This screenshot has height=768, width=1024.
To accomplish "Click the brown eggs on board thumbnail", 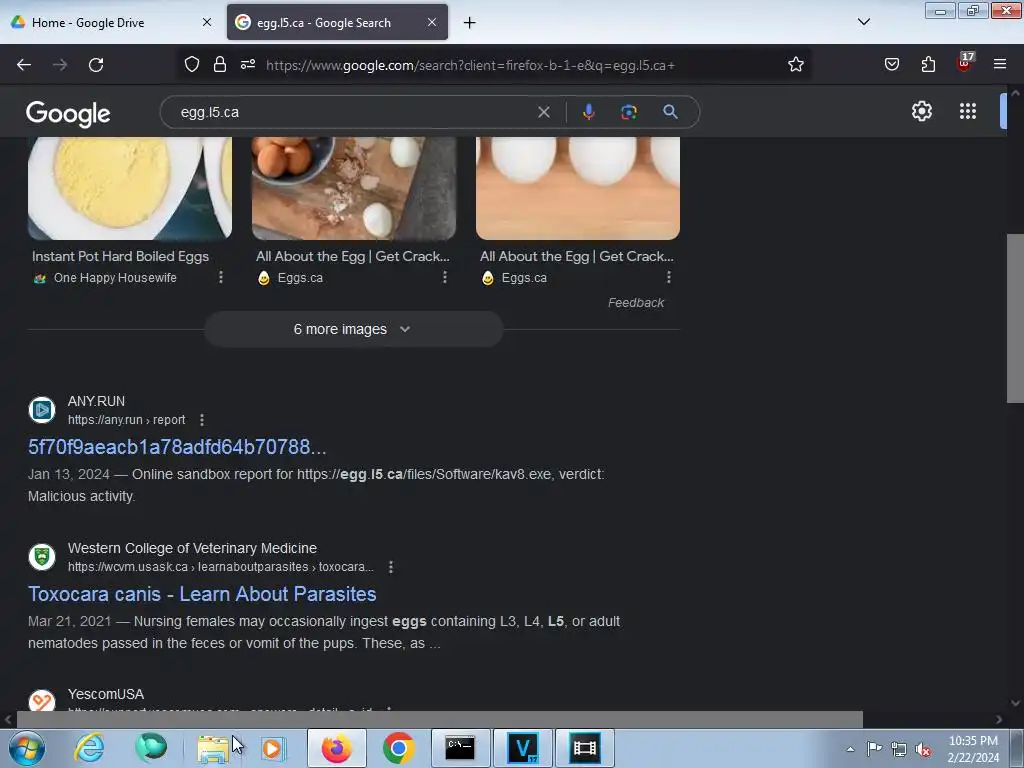I will click(354, 188).
